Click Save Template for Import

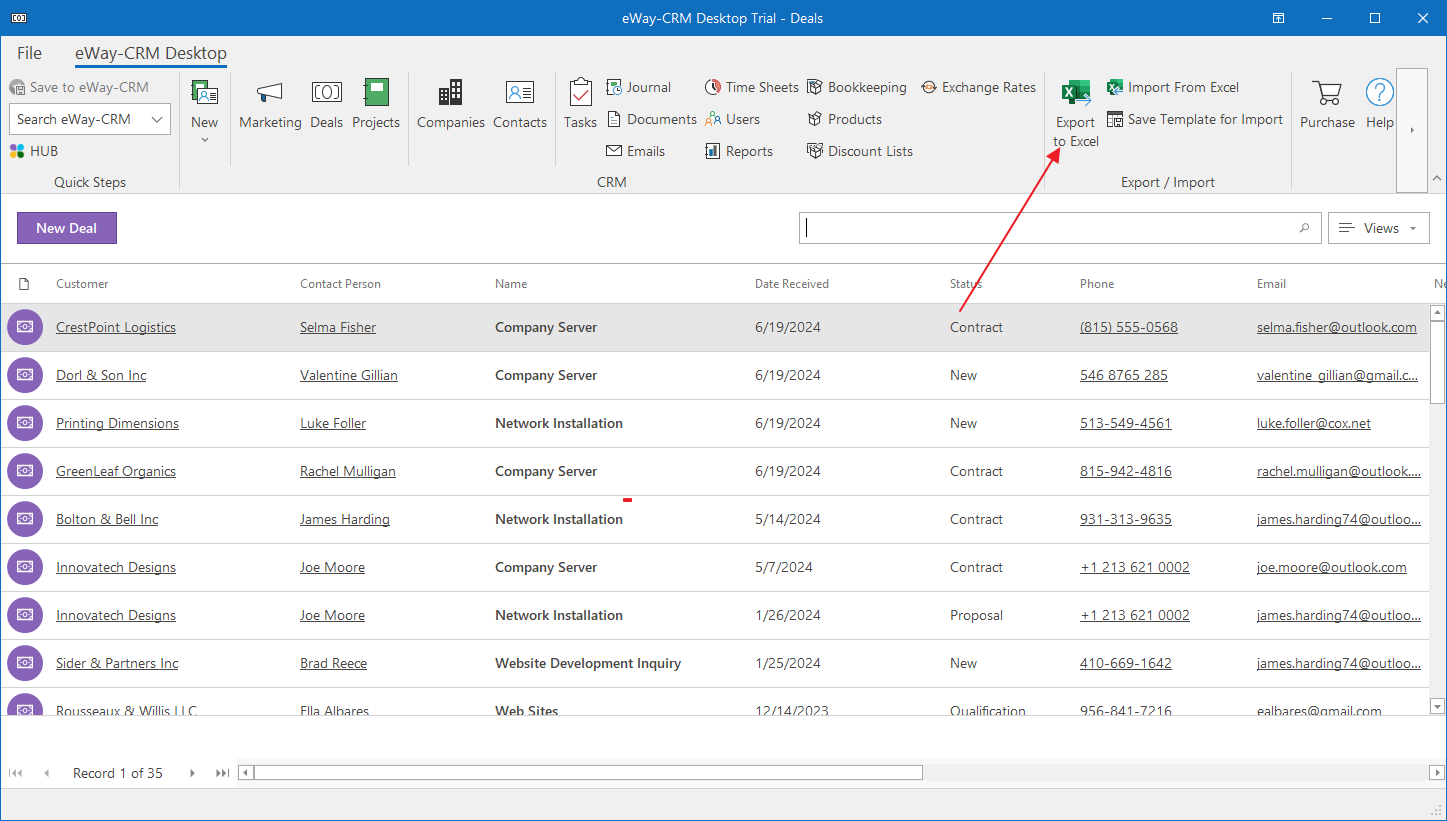click(1194, 119)
